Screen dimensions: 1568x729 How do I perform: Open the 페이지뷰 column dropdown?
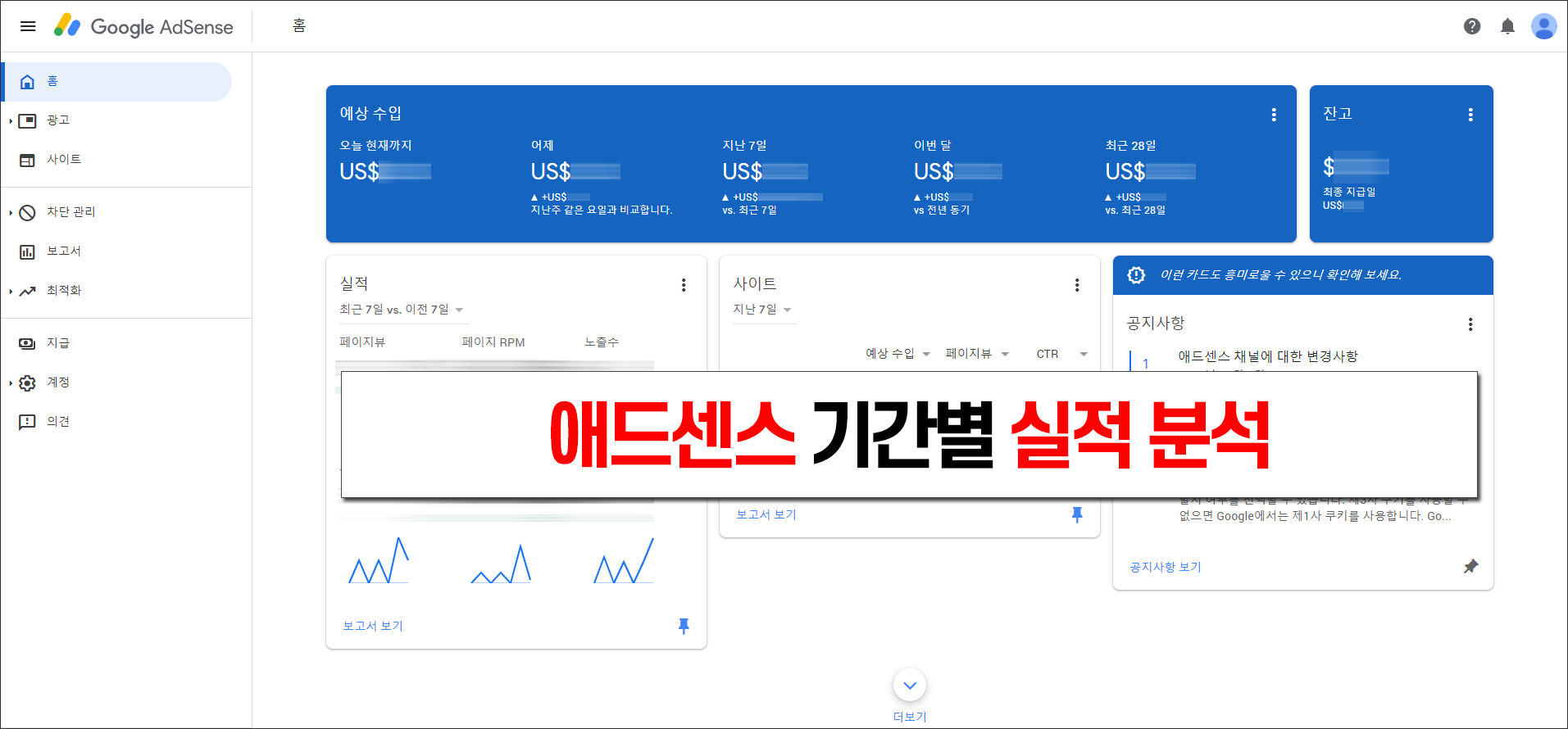[x=977, y=354]
